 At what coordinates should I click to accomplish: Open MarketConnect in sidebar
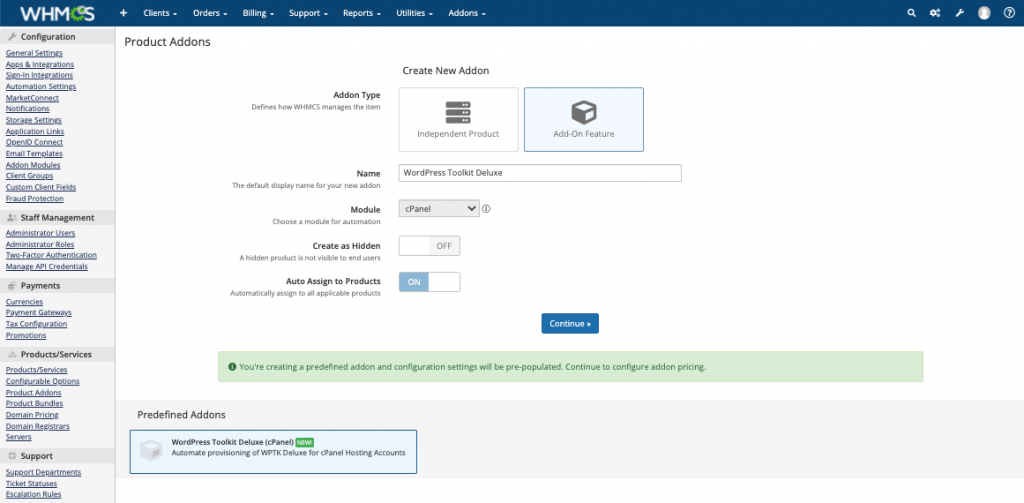tap(32, 98)
